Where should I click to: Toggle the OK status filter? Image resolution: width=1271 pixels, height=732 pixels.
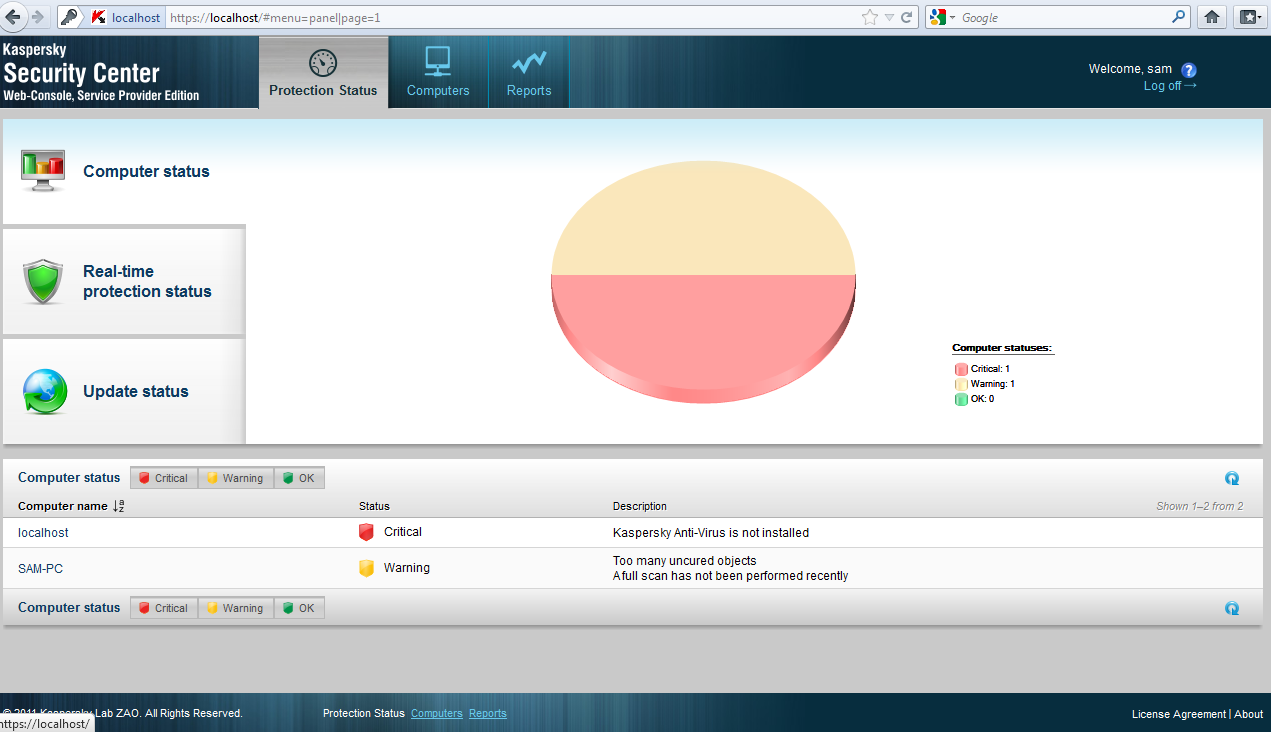coord(298,477)
